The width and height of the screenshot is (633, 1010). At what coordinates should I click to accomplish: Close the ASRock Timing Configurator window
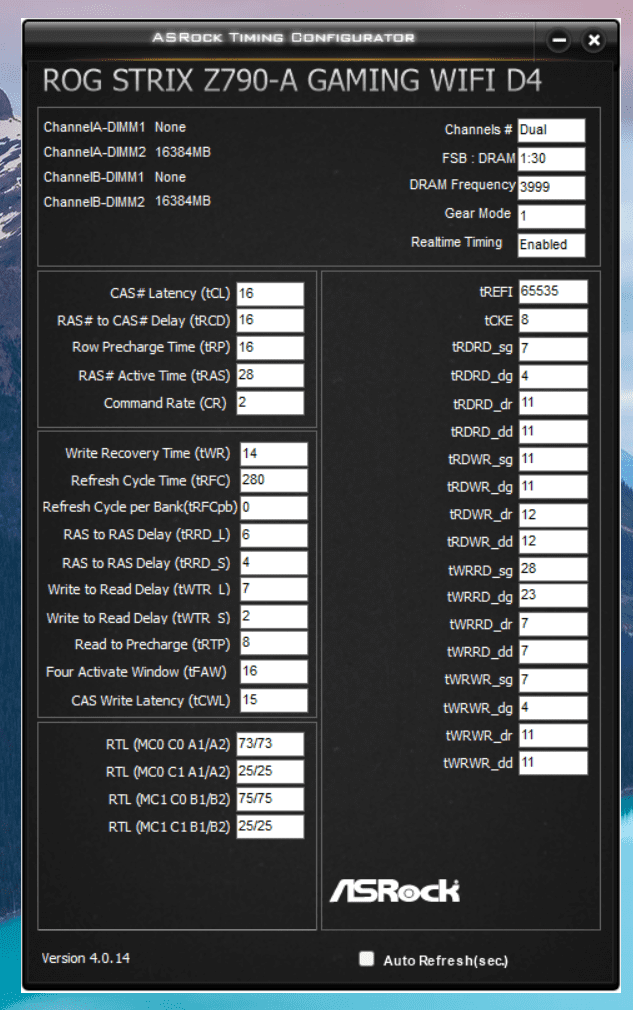[594, 41]
